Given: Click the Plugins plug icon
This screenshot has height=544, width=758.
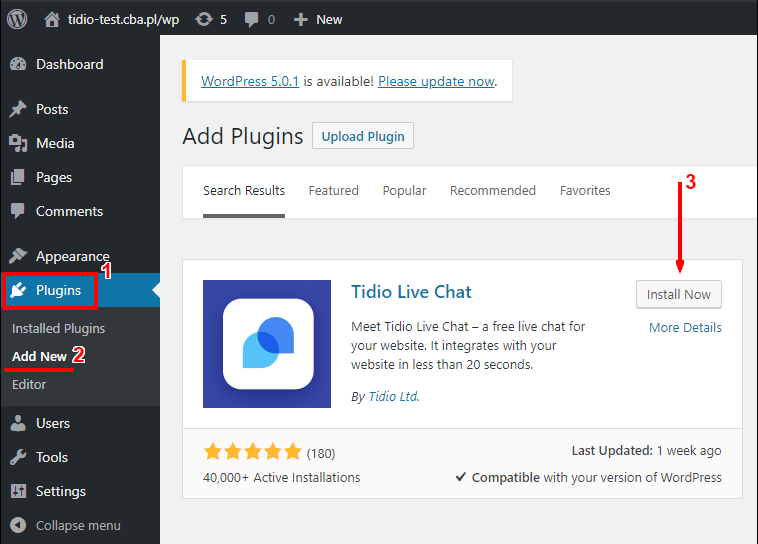Looking at the screenshot, I should (18, 290).
